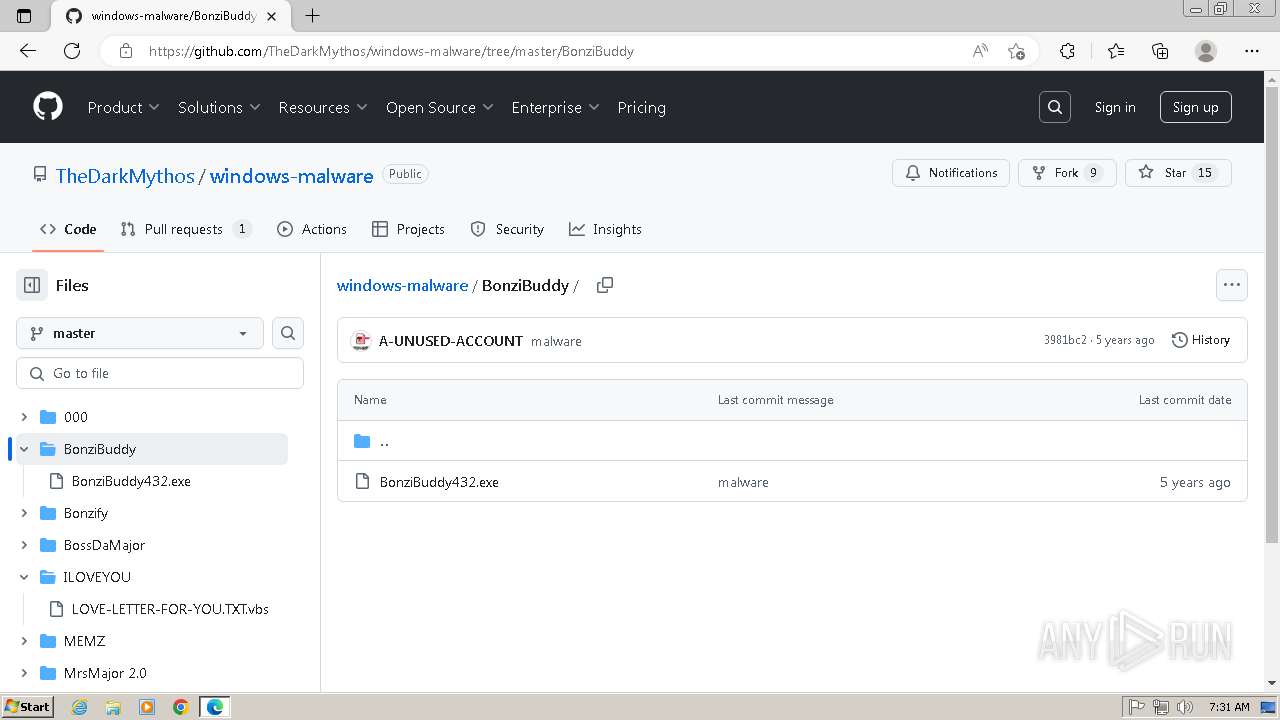Switch to the Code tab
The width and height of the screenshot is (1280, 720).
(68, 229)
